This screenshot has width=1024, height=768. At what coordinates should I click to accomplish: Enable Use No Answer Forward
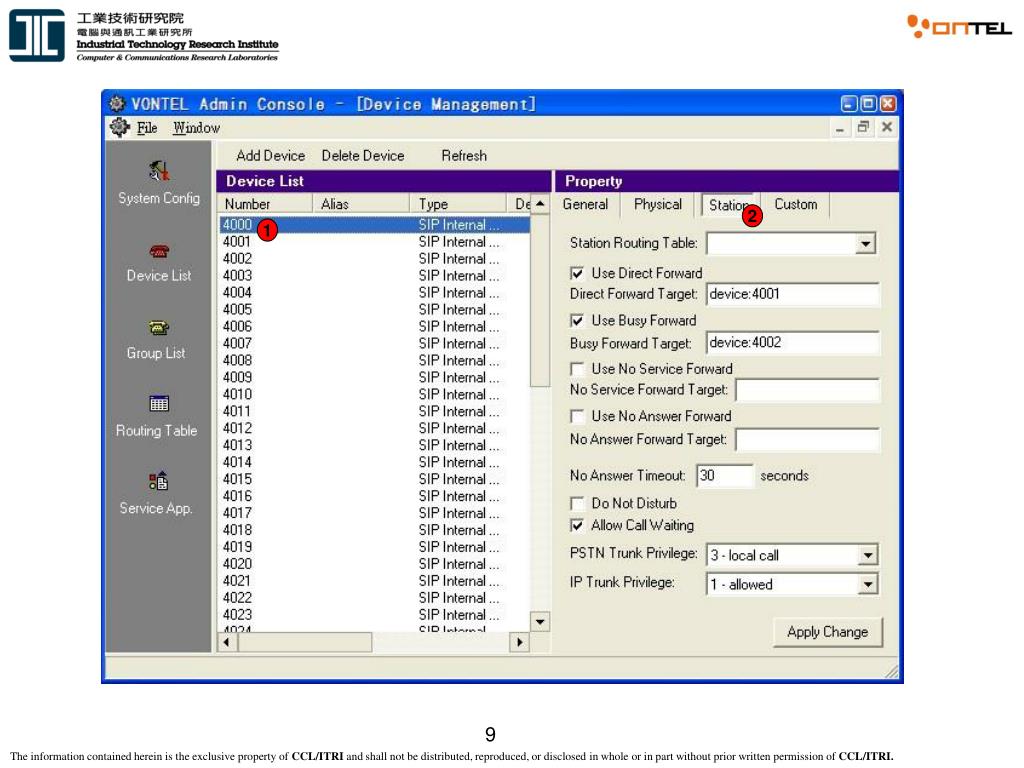577,416
